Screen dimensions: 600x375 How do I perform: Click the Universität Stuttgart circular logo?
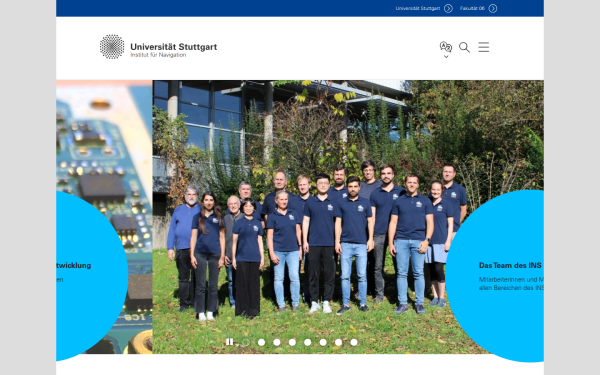coord(112,47)
